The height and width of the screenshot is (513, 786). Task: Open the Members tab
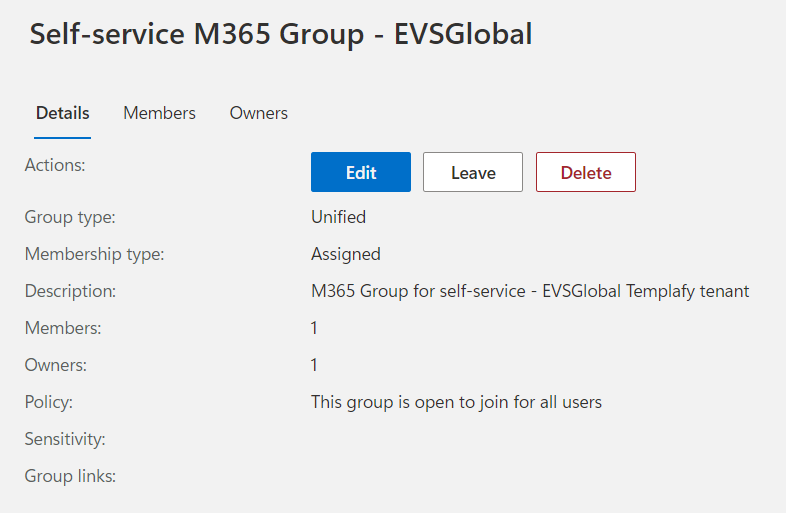[159, 113]
